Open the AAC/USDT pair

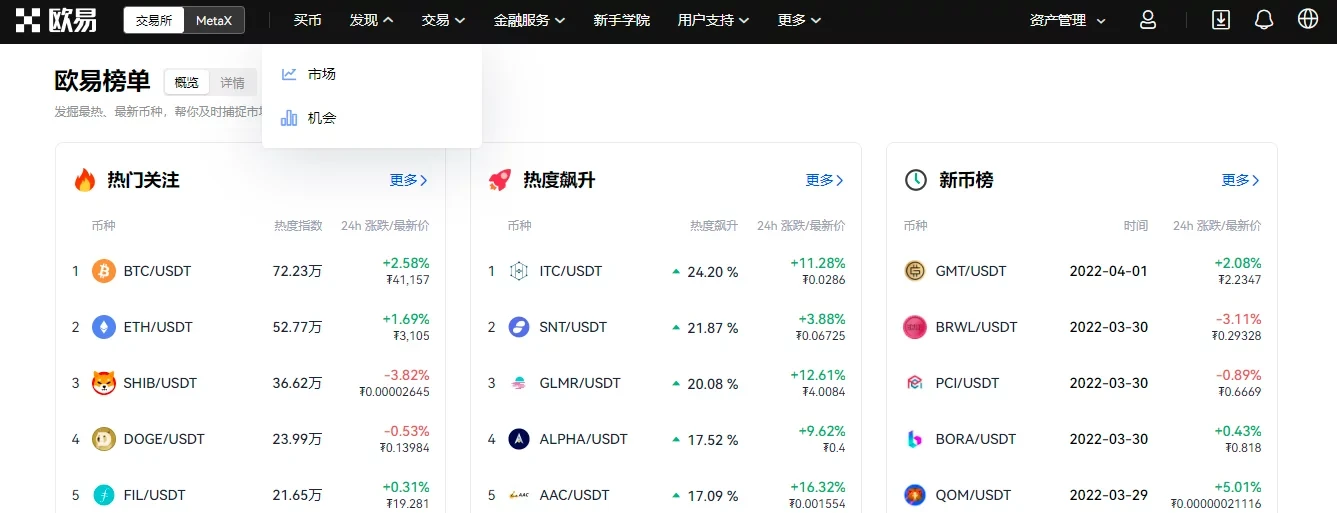(x=574, y=495)
